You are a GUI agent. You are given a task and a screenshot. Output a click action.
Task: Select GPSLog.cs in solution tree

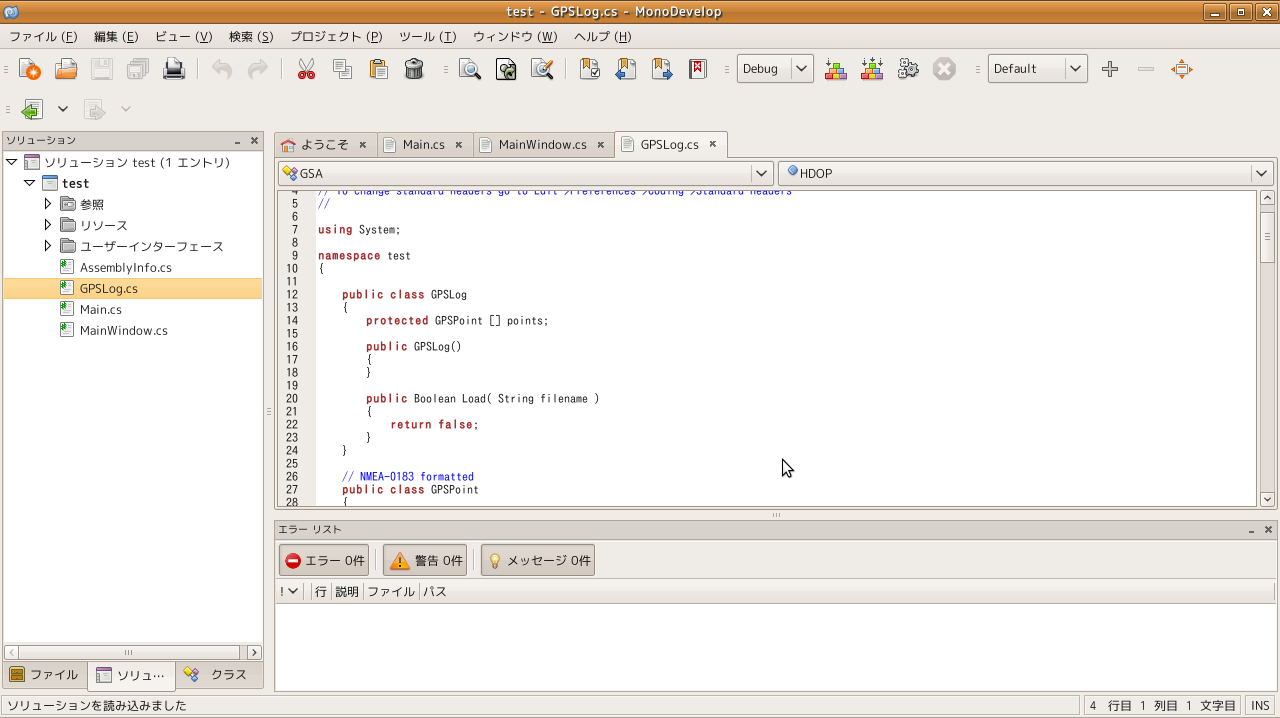(109, 288)
